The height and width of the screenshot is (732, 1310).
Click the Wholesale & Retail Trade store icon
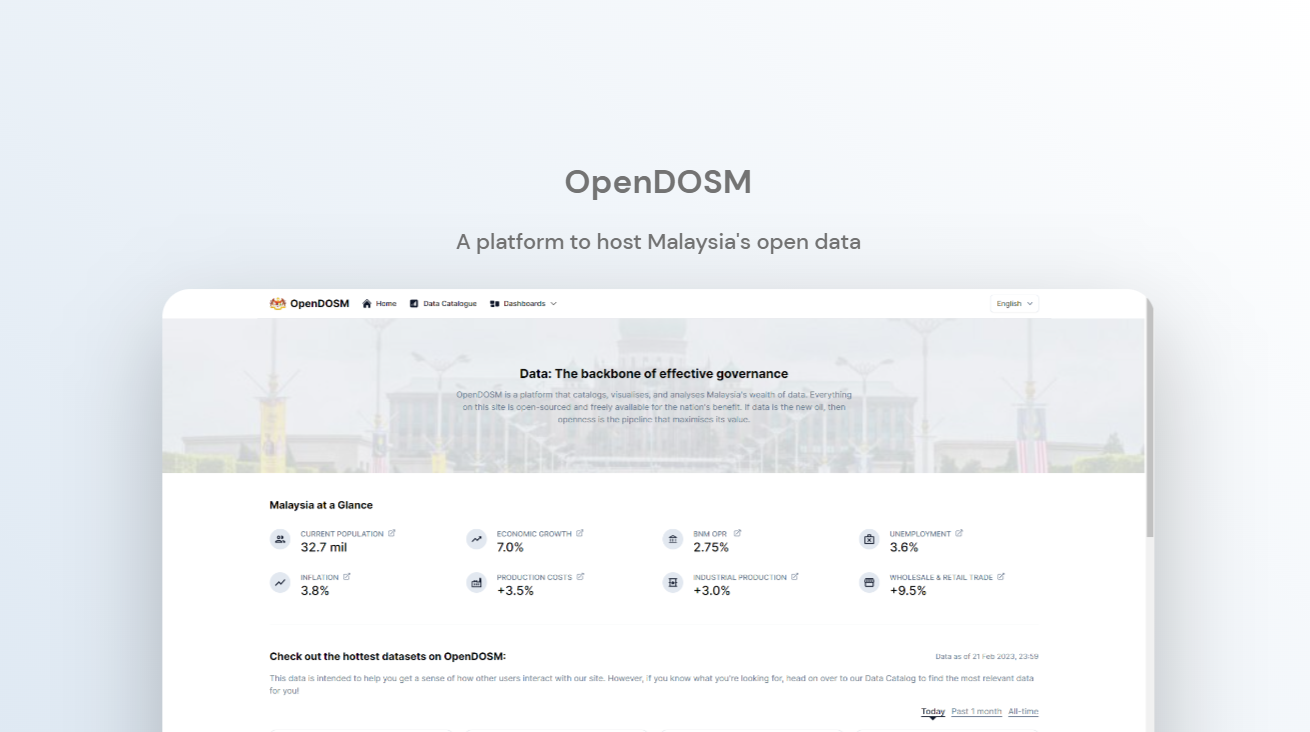coord(869,583)
